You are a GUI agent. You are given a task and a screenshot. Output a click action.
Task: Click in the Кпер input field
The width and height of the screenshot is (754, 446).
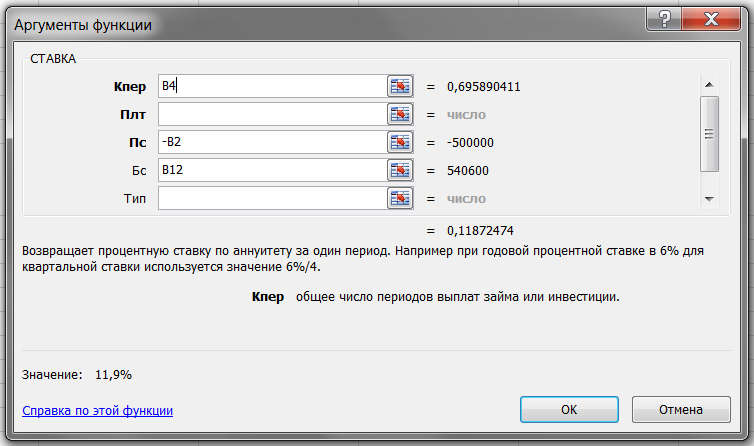(x=273, y=86)
